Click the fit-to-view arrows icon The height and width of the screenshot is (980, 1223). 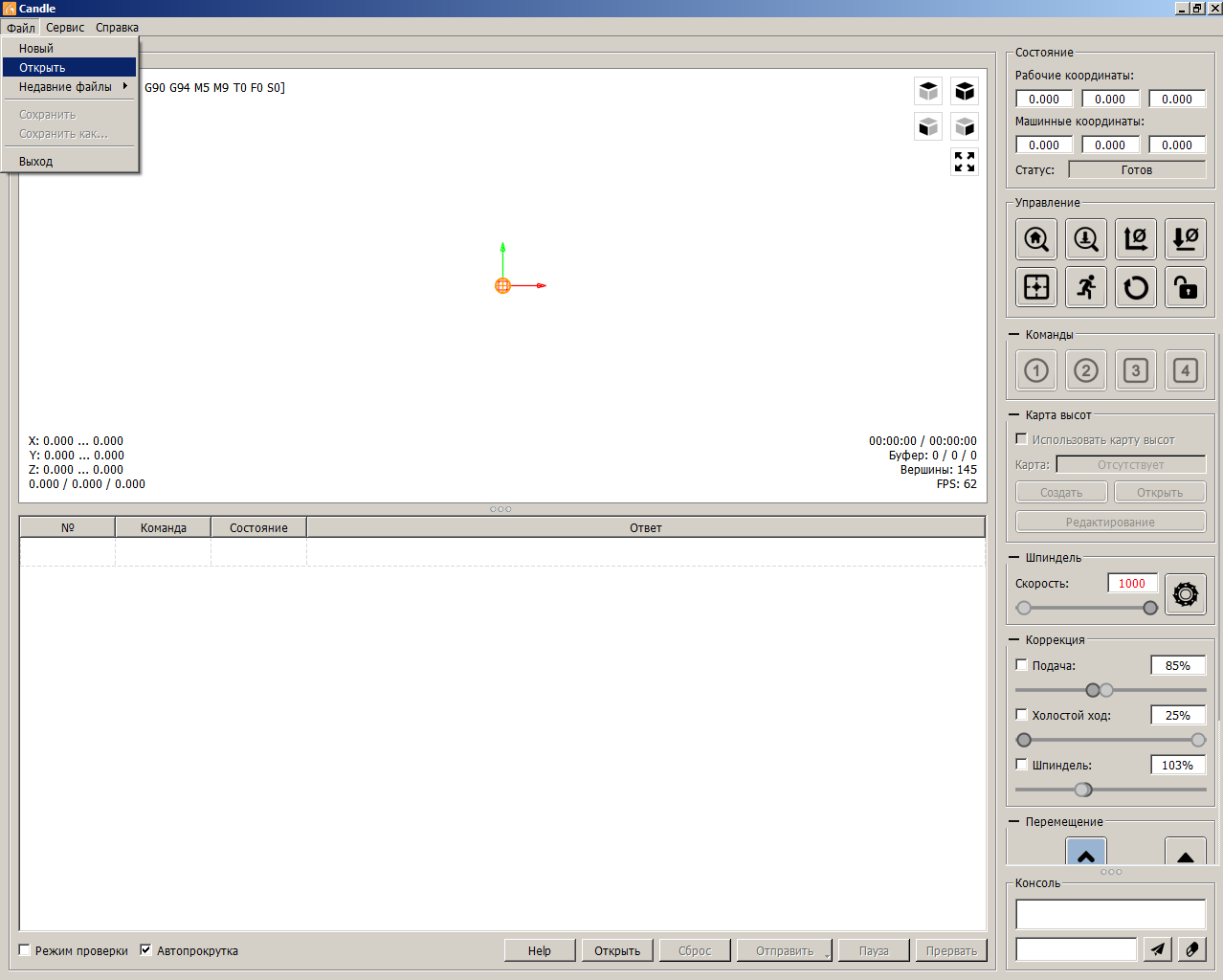click(x=965, y=162)
